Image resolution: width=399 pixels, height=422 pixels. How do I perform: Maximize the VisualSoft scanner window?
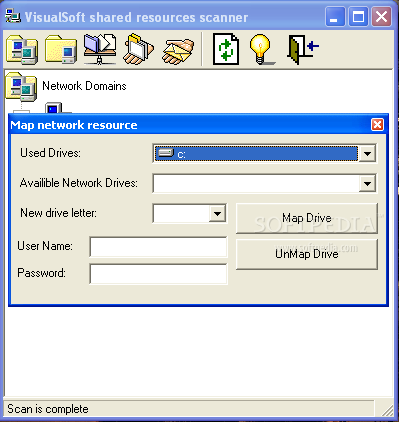coord(358,17)
